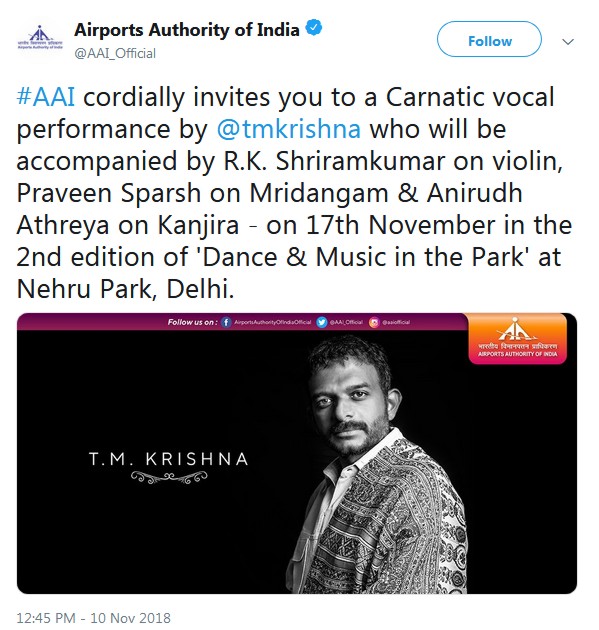Screen dimensions: 599x630
Task: Follow the Airports Authority of India account
Action: tap(489, 39)
